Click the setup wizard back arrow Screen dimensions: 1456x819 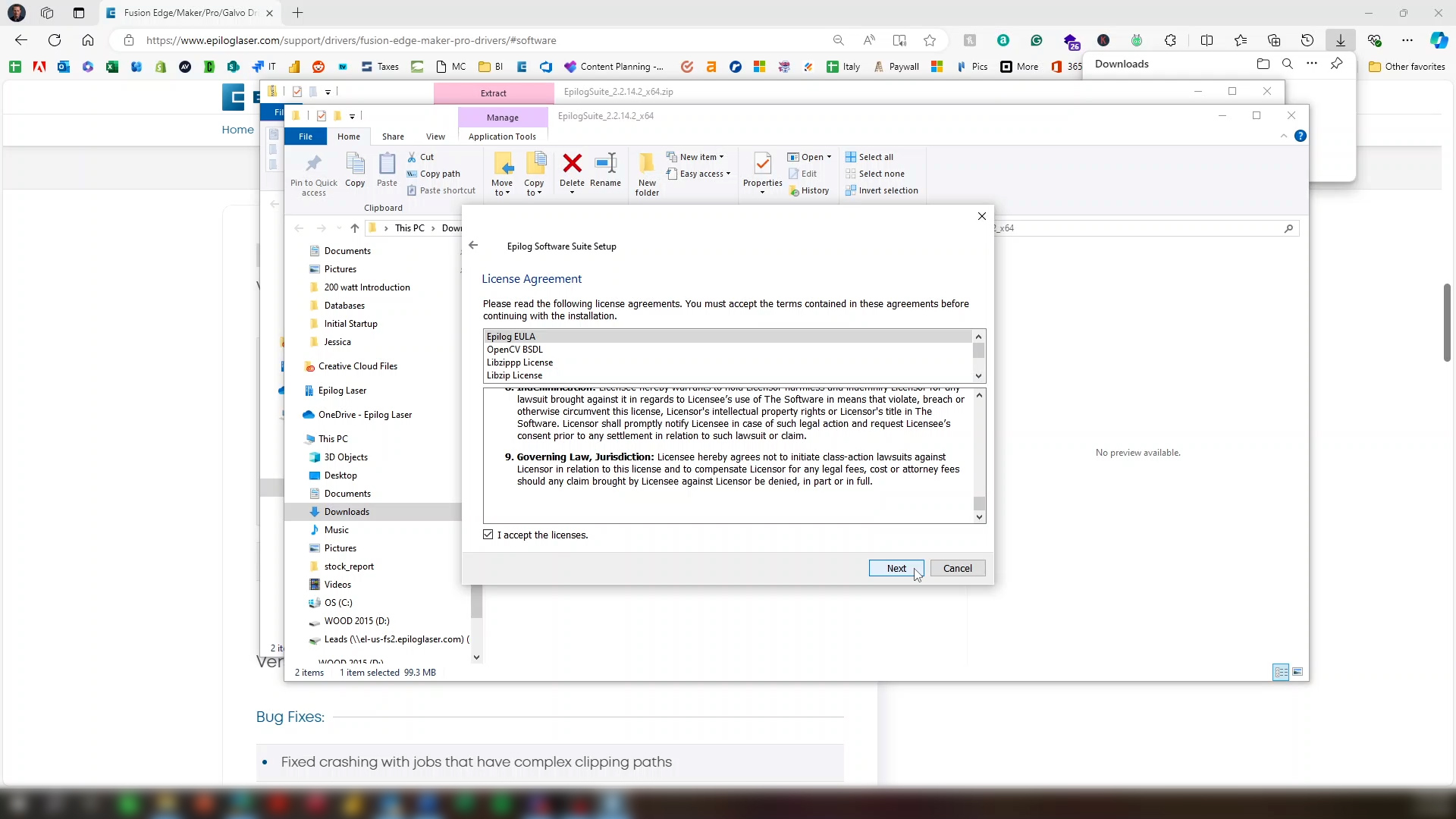tap(473, 245)
